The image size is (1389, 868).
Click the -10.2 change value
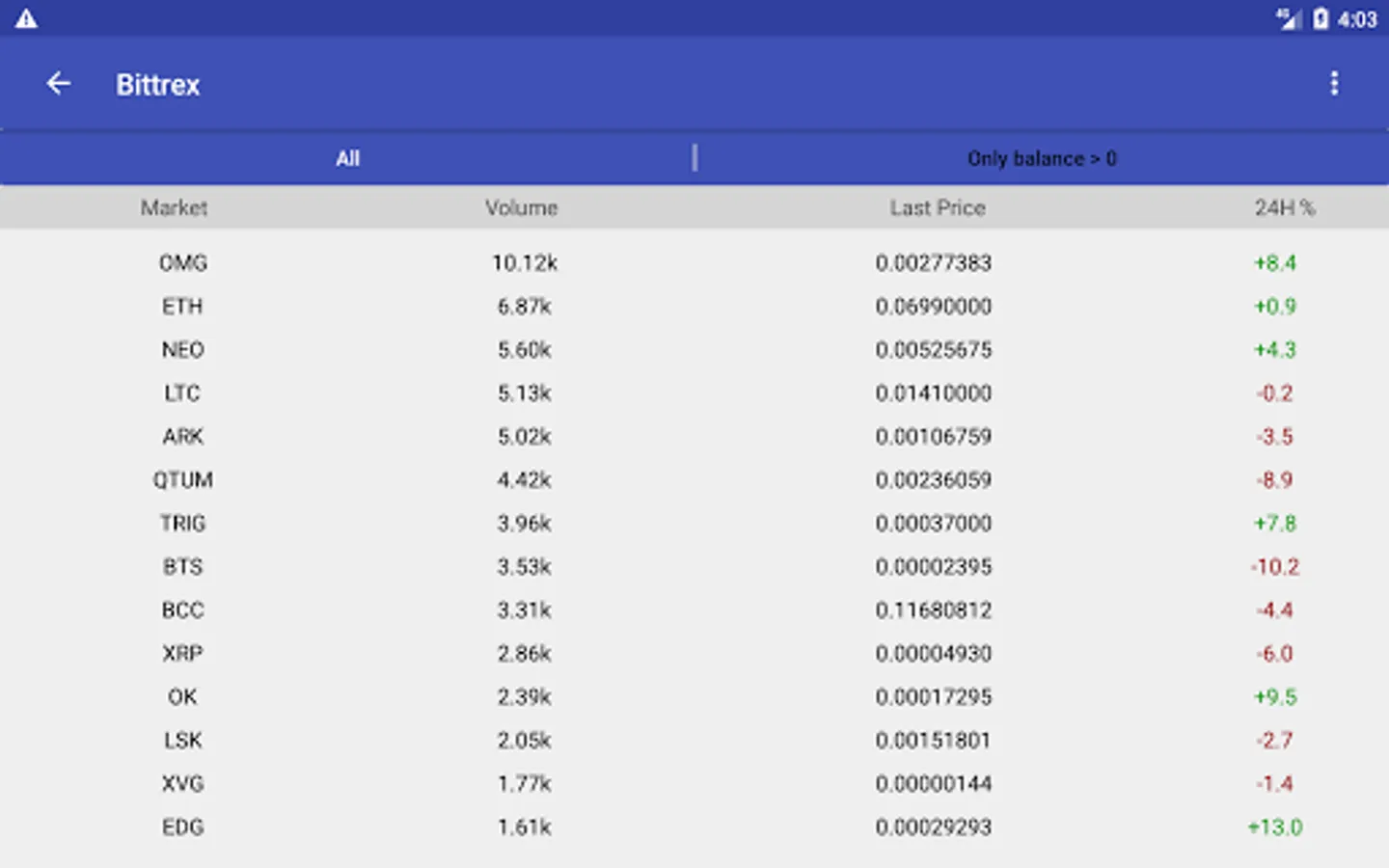point(1275,566)
